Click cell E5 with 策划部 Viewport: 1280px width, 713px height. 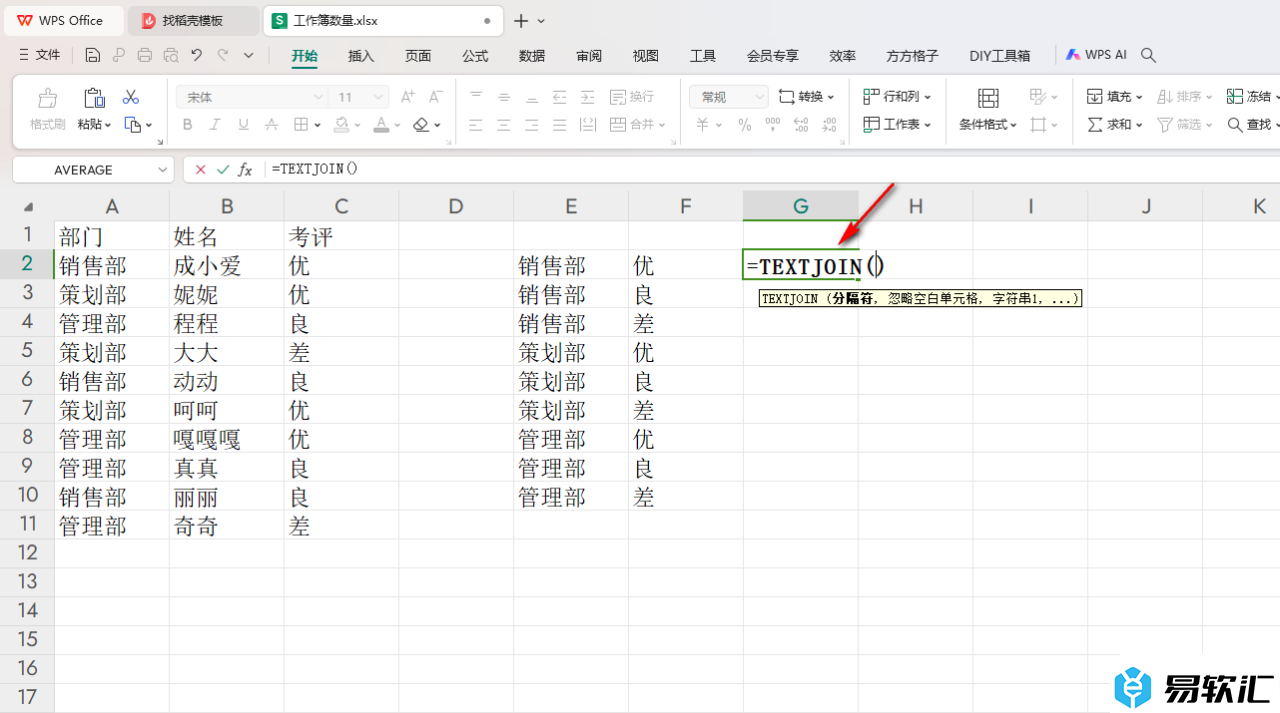(x=571, y=352)
